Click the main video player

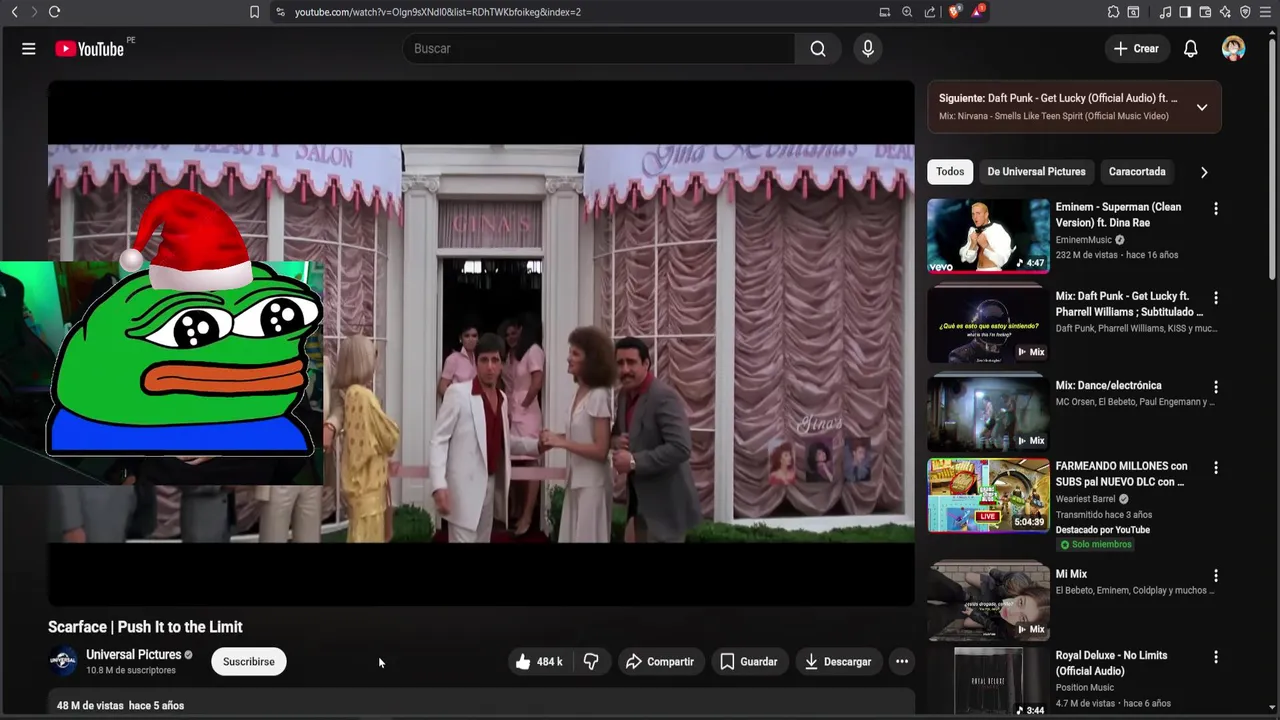481,343
